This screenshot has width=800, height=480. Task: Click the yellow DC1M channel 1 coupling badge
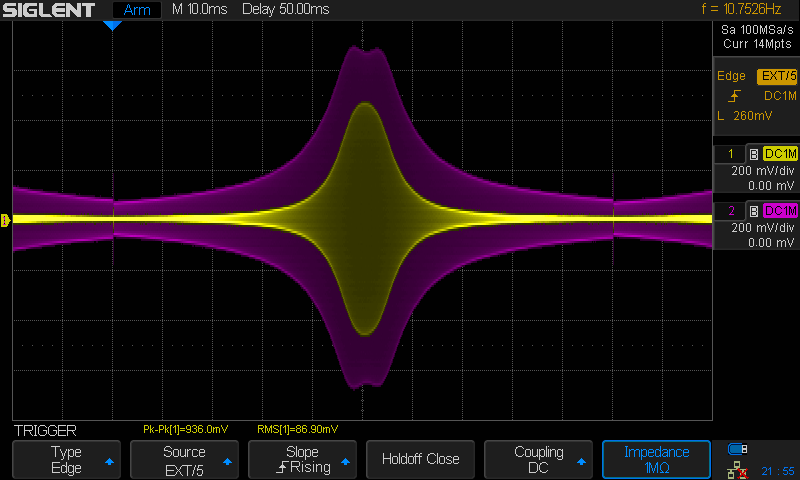click(x=780, y=154)
